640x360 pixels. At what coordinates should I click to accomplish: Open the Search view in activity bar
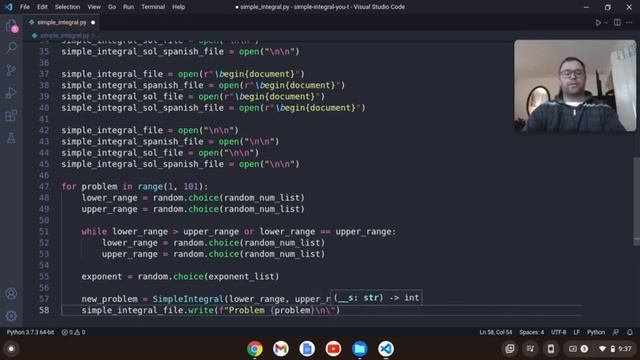(11, 48)
